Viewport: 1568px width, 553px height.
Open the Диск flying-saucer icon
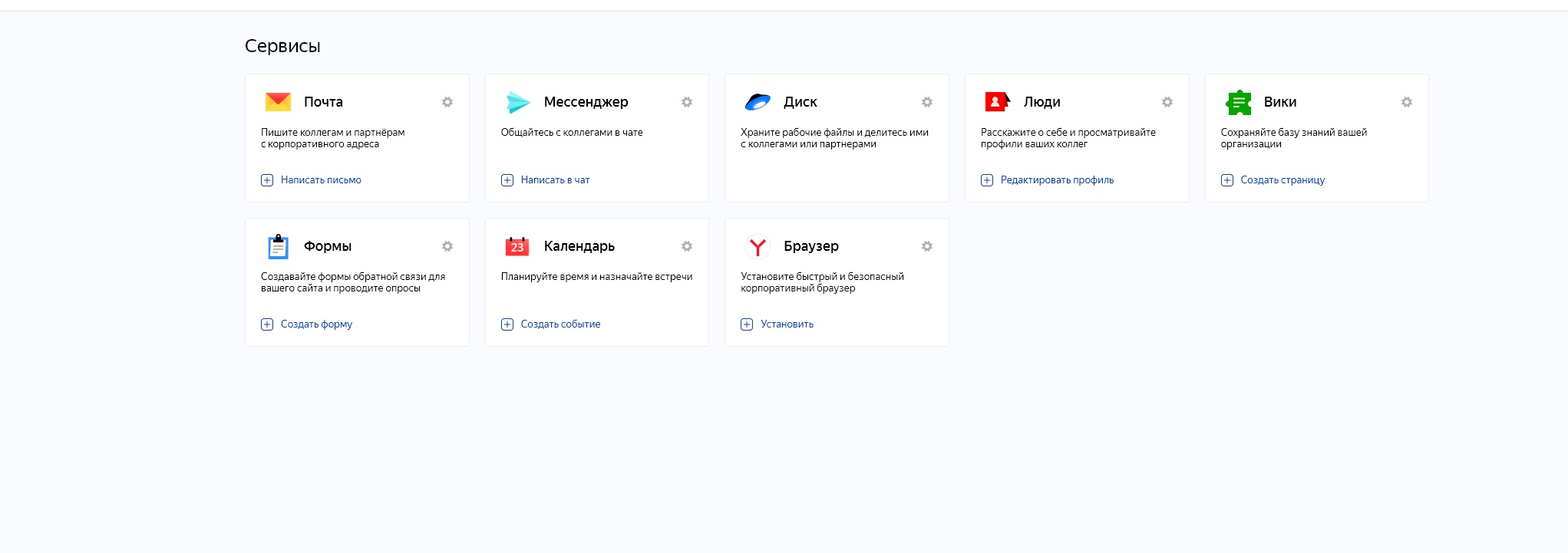click(758, 102)
